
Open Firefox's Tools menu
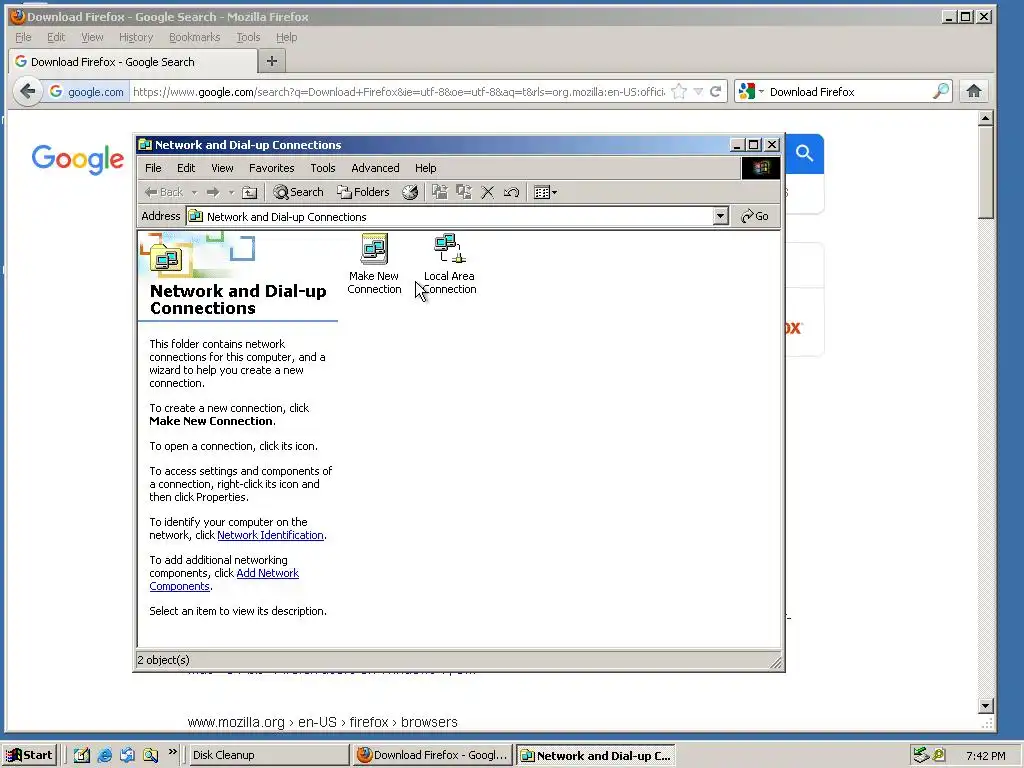point(248,37)
